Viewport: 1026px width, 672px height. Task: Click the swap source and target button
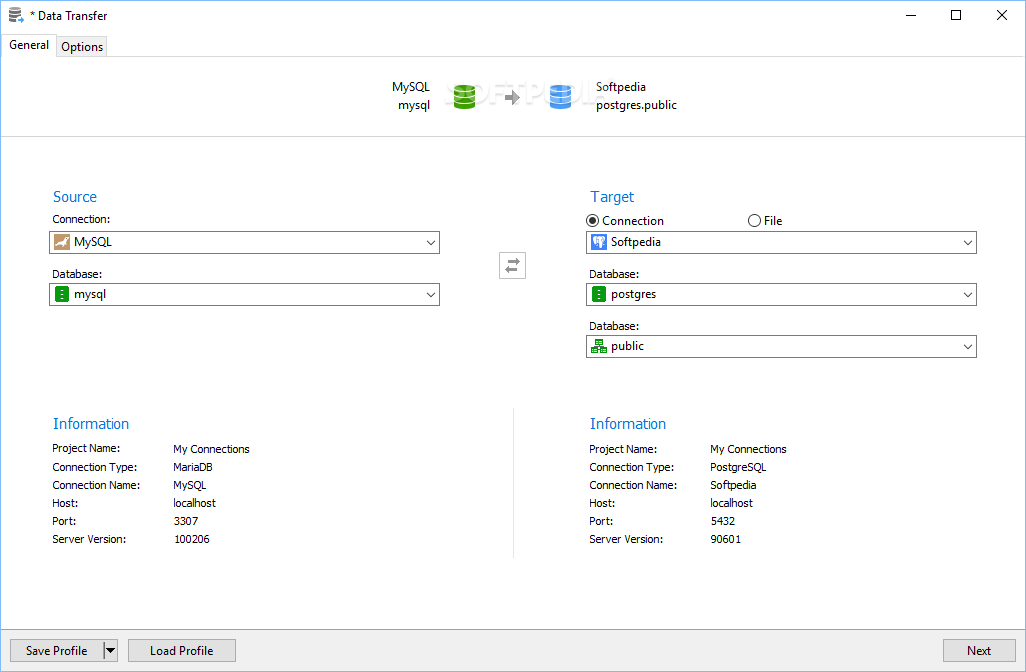512,266
